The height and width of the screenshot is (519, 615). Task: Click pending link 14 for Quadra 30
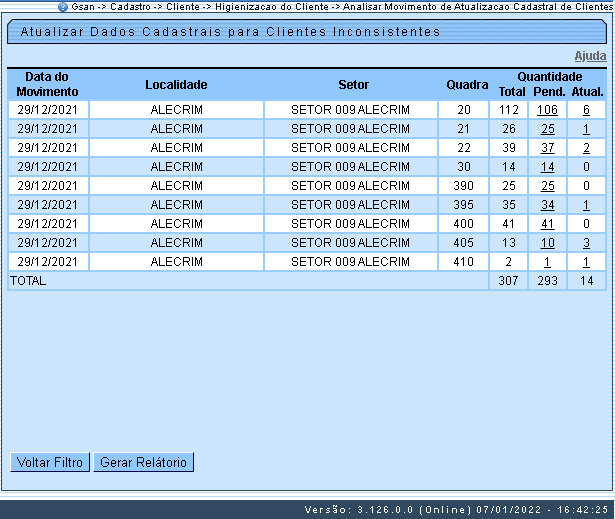coord(547,167)
